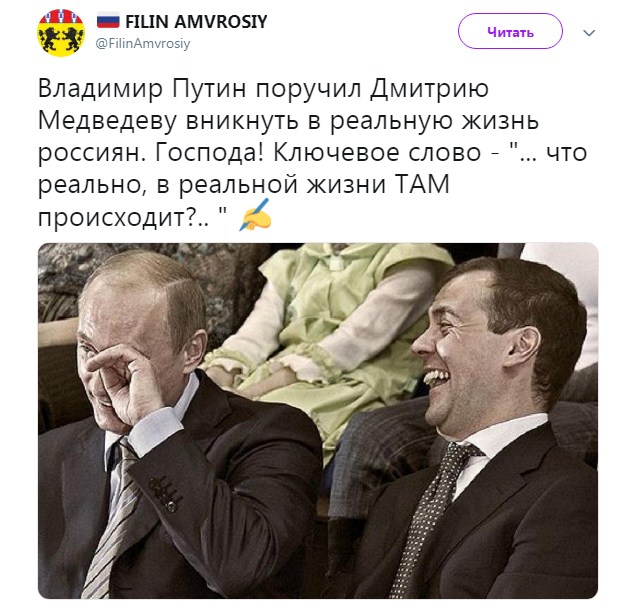Open the FILIN AMVROSIY profile avatar

tap(61, 33)
